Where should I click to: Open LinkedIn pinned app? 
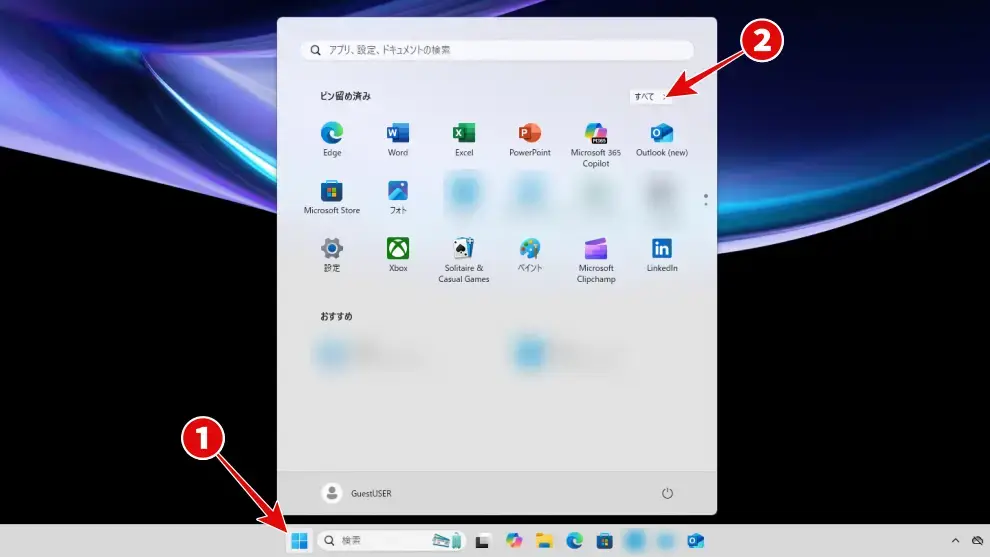point(662,255)
